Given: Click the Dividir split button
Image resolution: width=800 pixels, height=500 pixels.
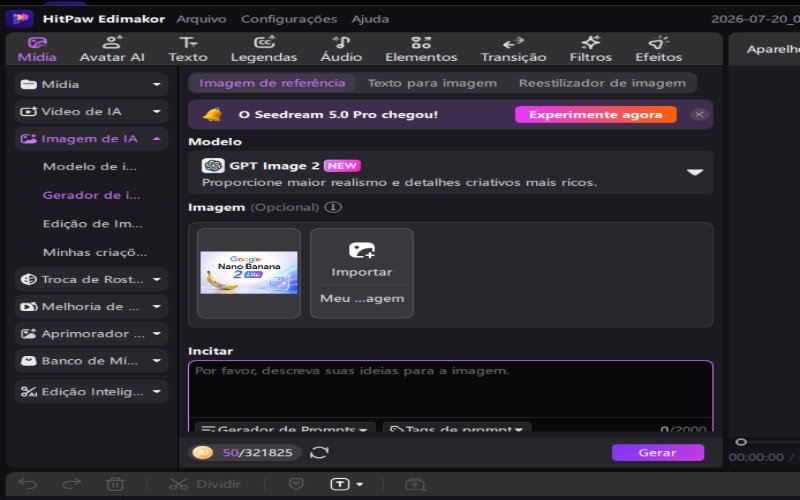Looking at the screenshot, I should point(205,484).
